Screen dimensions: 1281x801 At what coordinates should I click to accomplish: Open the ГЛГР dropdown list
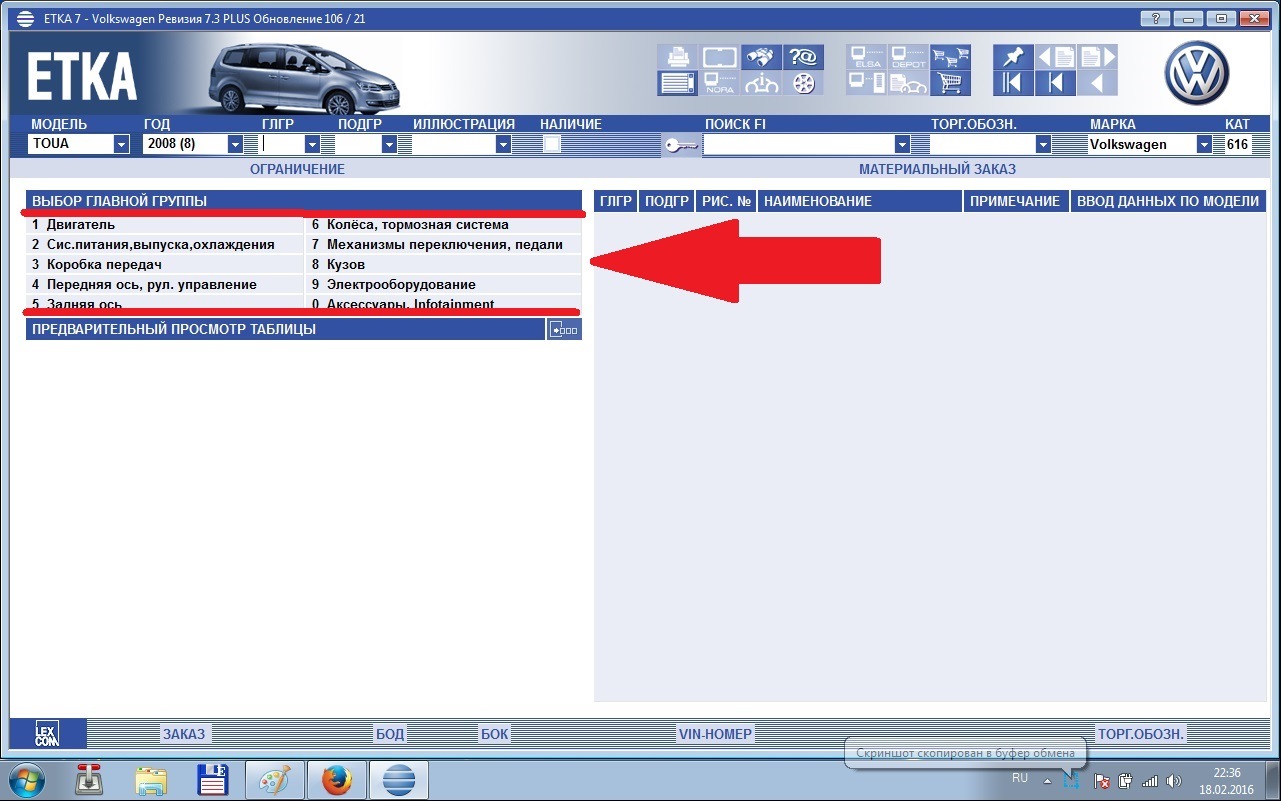point(312,144)
